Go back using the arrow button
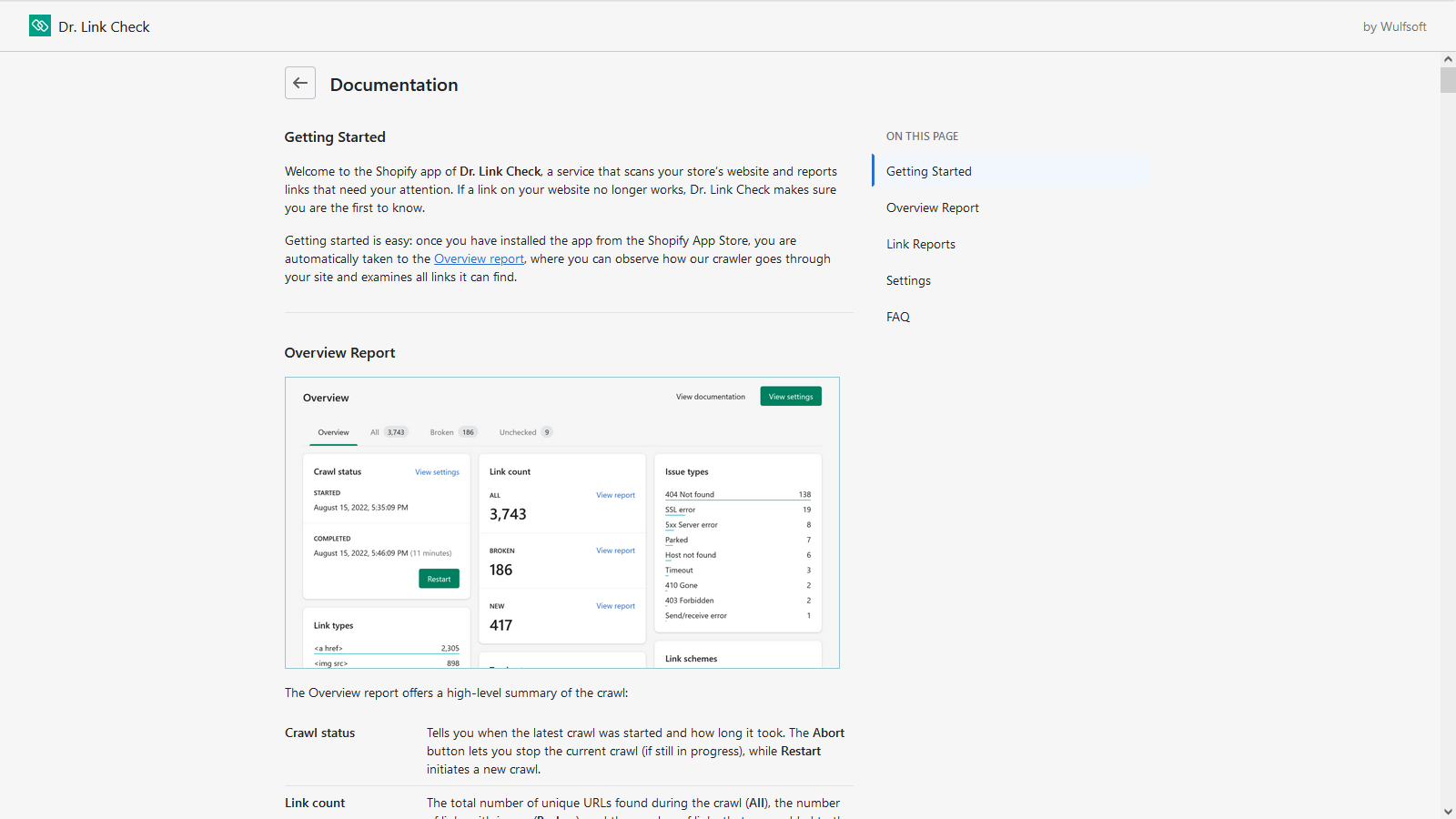 tap(300, 83)
